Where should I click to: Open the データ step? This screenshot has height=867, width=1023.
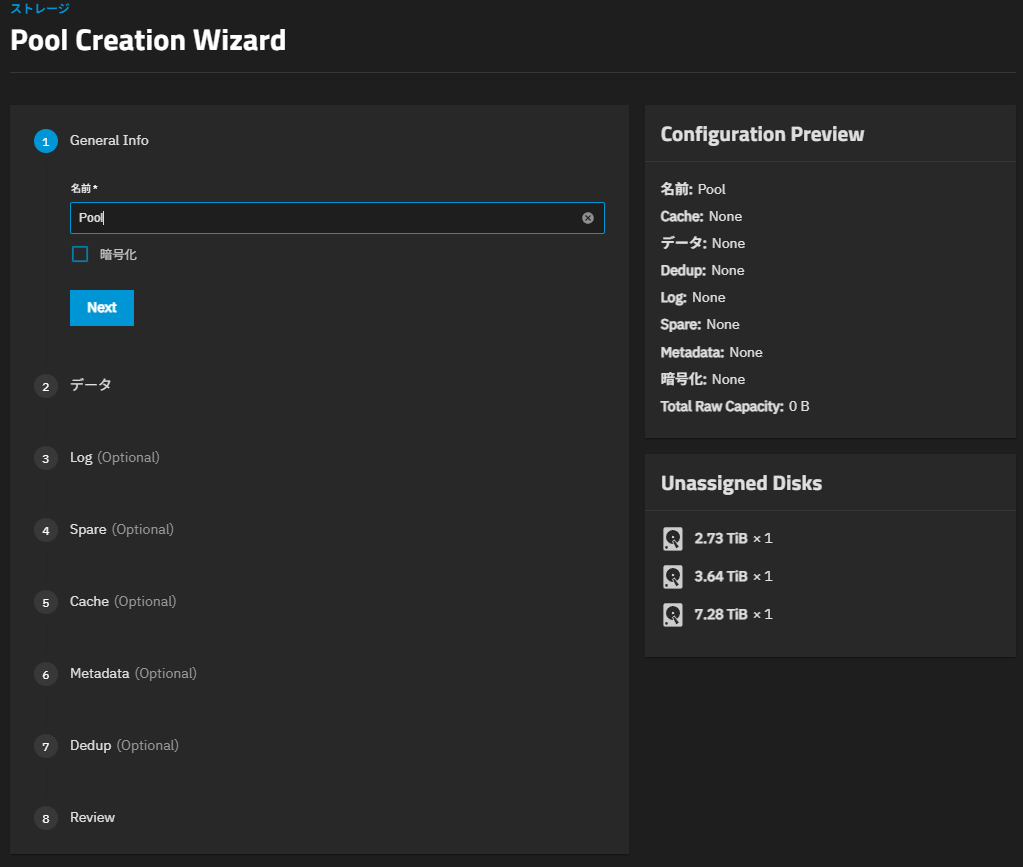[x=90, y=385]
